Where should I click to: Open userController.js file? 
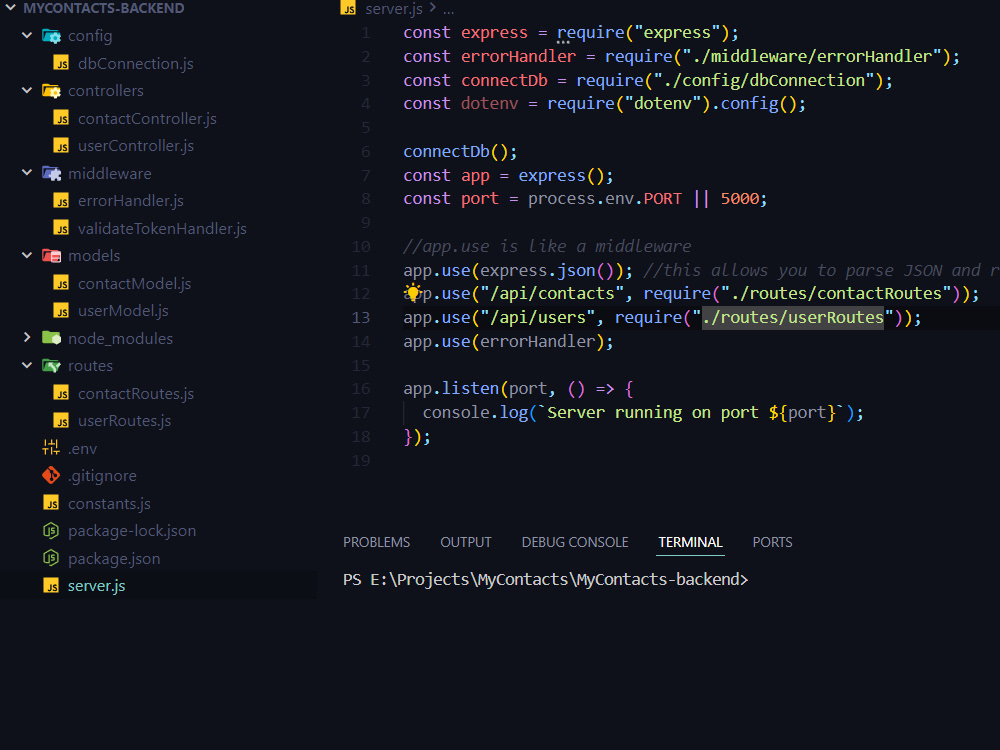tap(136, 146)
